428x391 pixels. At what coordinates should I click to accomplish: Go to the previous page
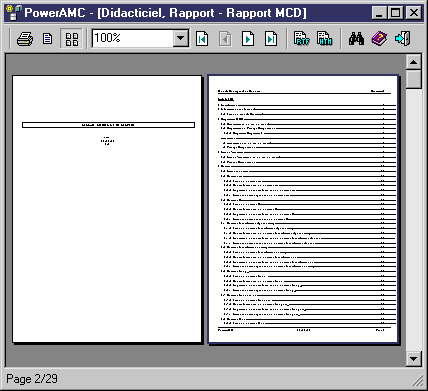pos(225,39)
